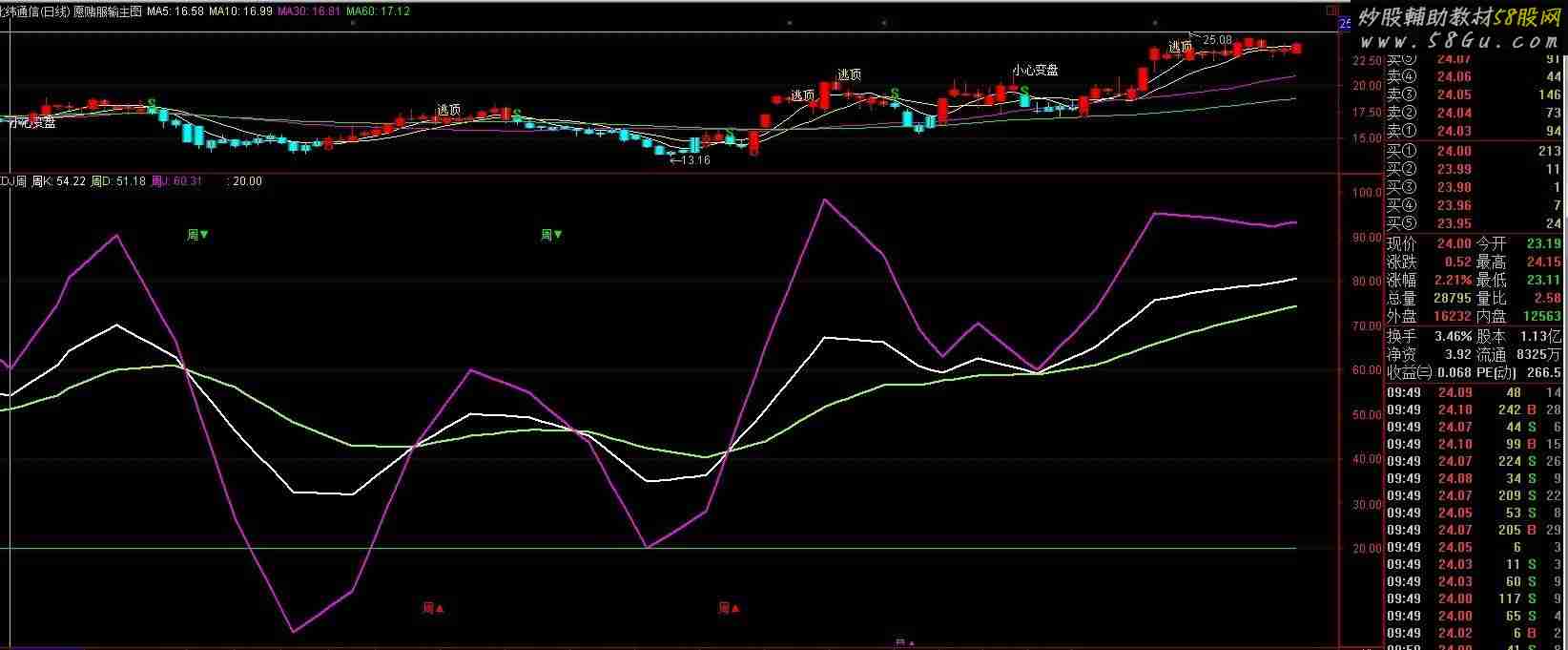Click the 涨幅 2.21% percent change
Screen dimensions: 1568x650
coord(1451,281)
